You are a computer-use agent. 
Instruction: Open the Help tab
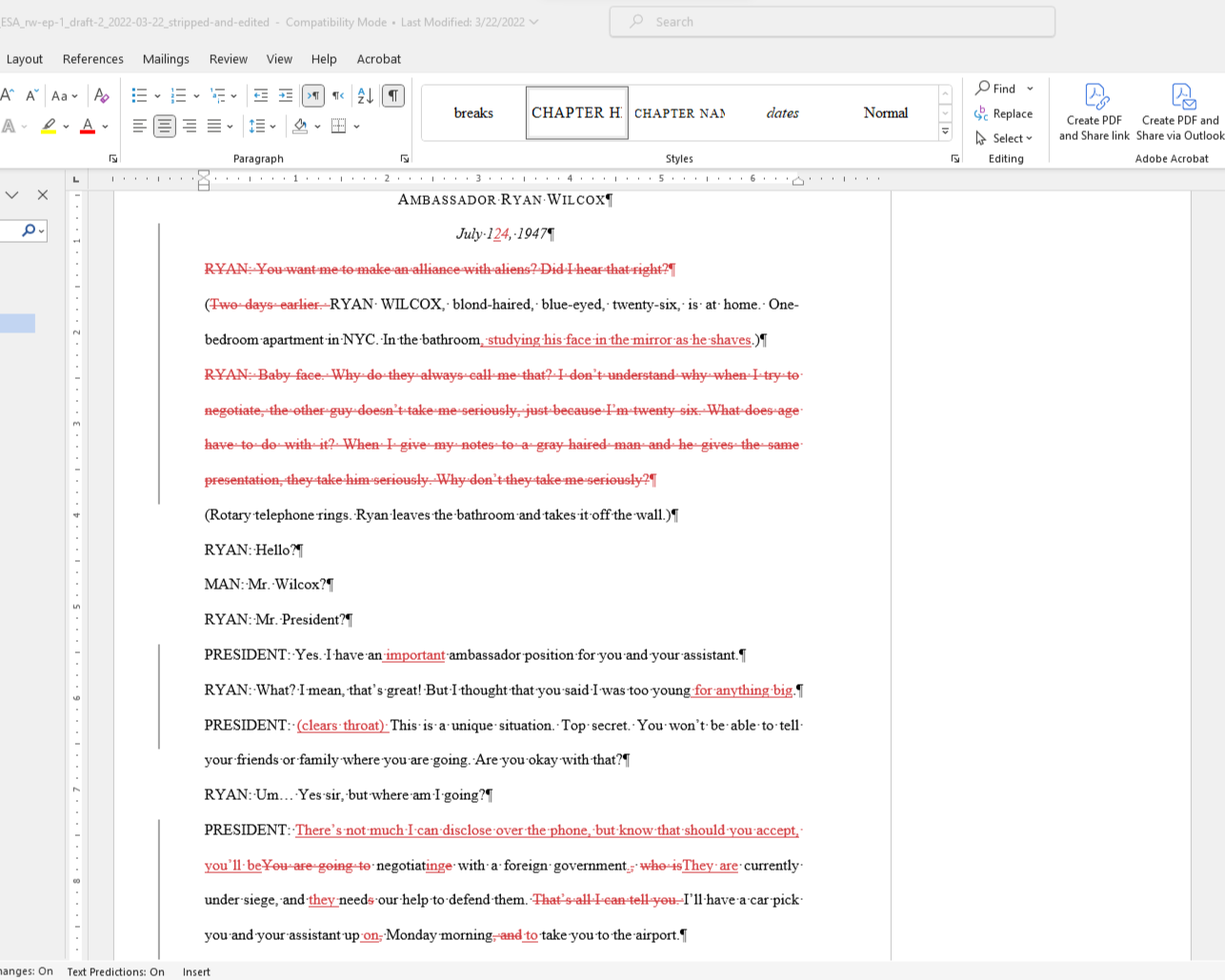[324, 59]
